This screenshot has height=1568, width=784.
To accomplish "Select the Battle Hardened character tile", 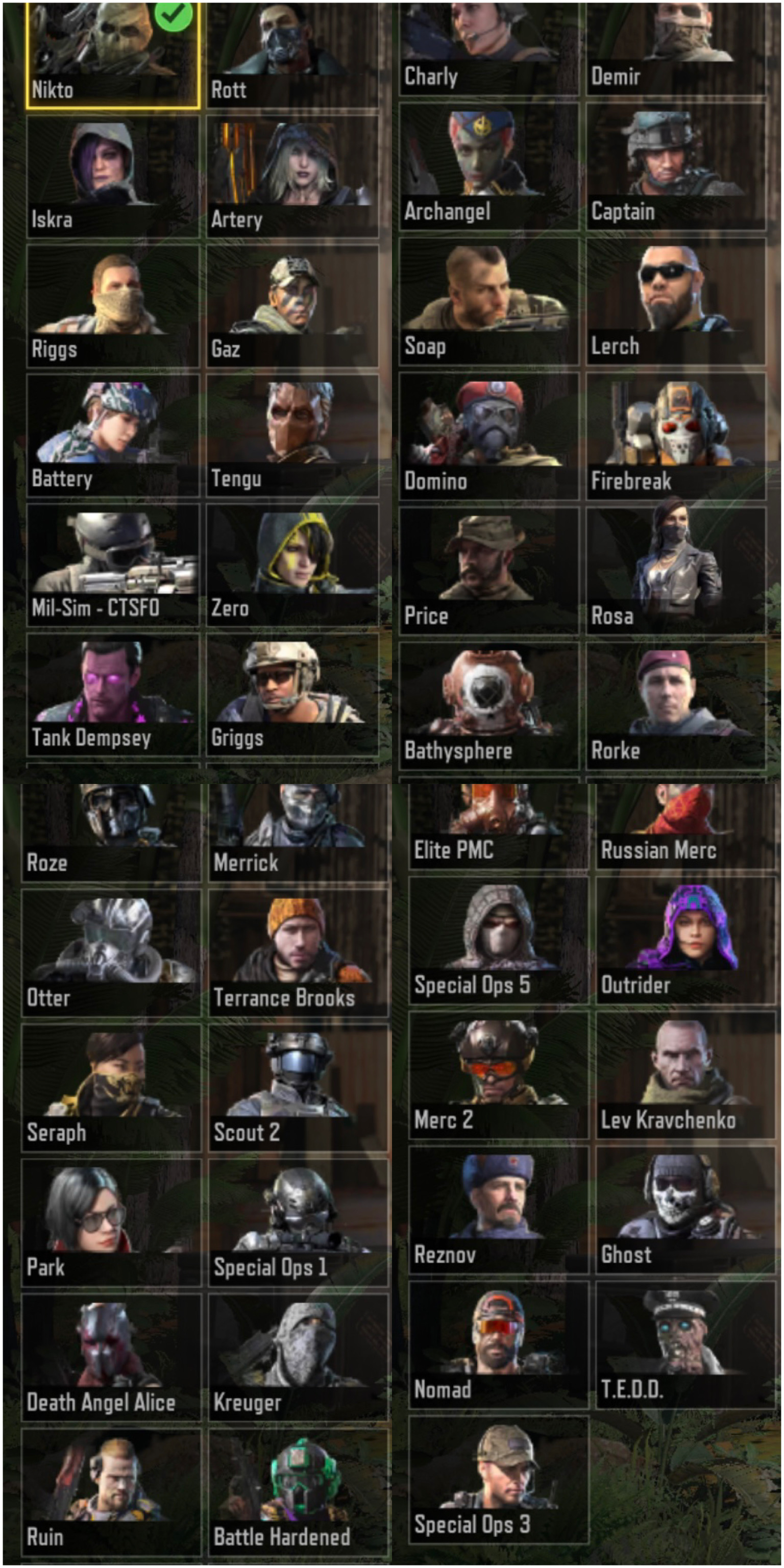I will pos(298,1492).
